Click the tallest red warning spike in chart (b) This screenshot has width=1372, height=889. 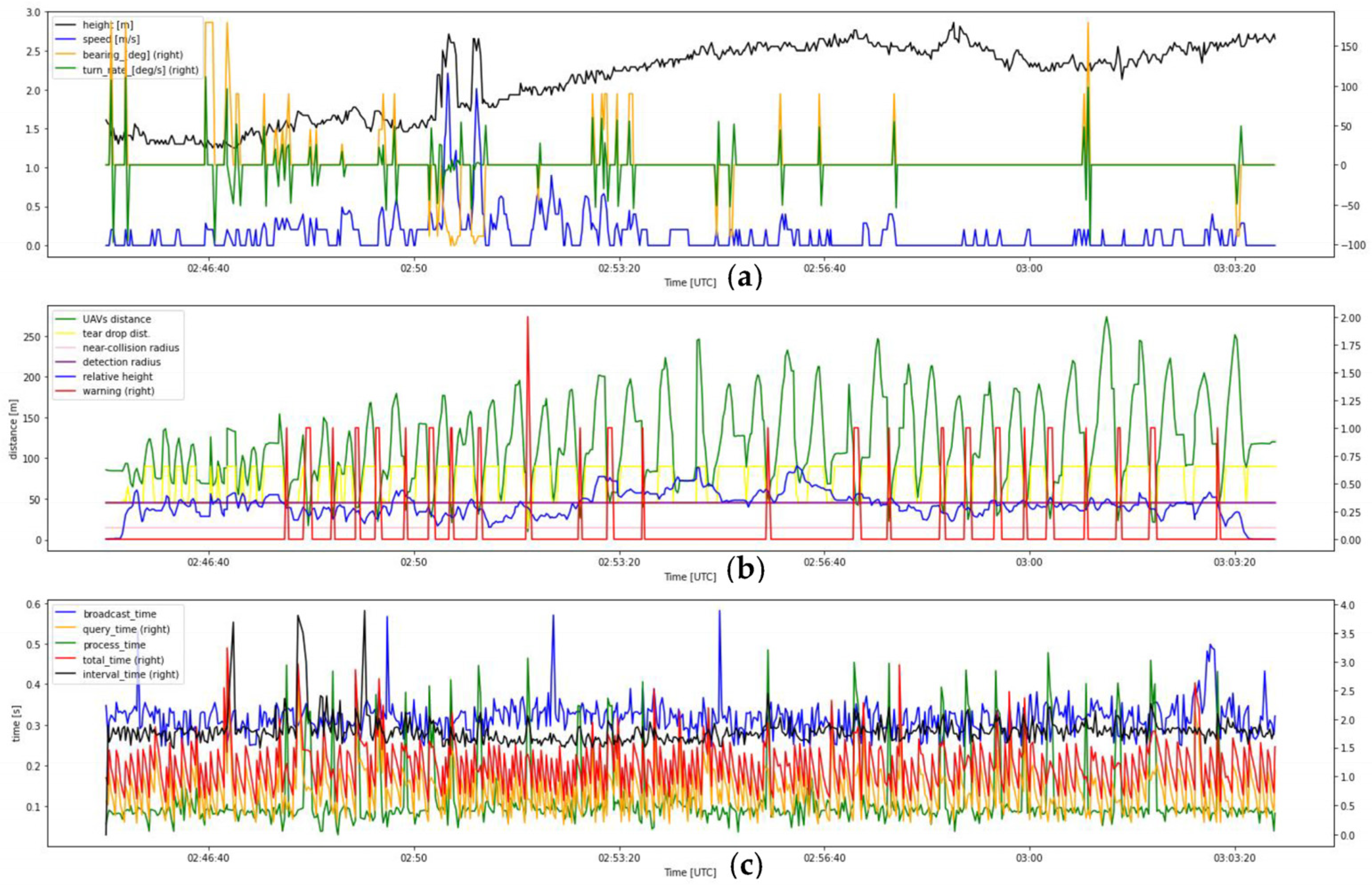pyautogui.click(x=527, y=346)
